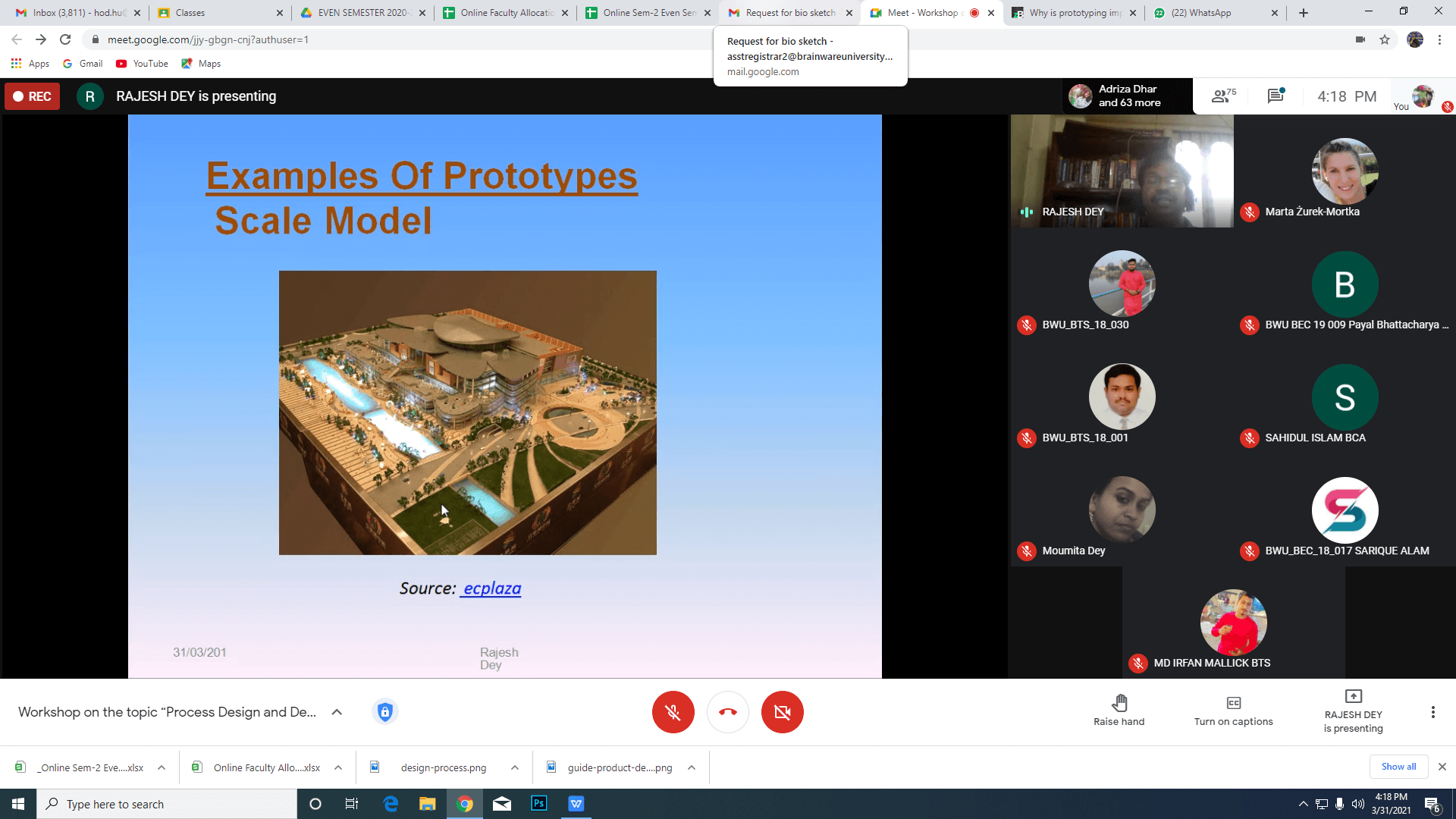Open dropdown for design-process.png download
This screenshot has height=819, width=1456.
[515, 767]
